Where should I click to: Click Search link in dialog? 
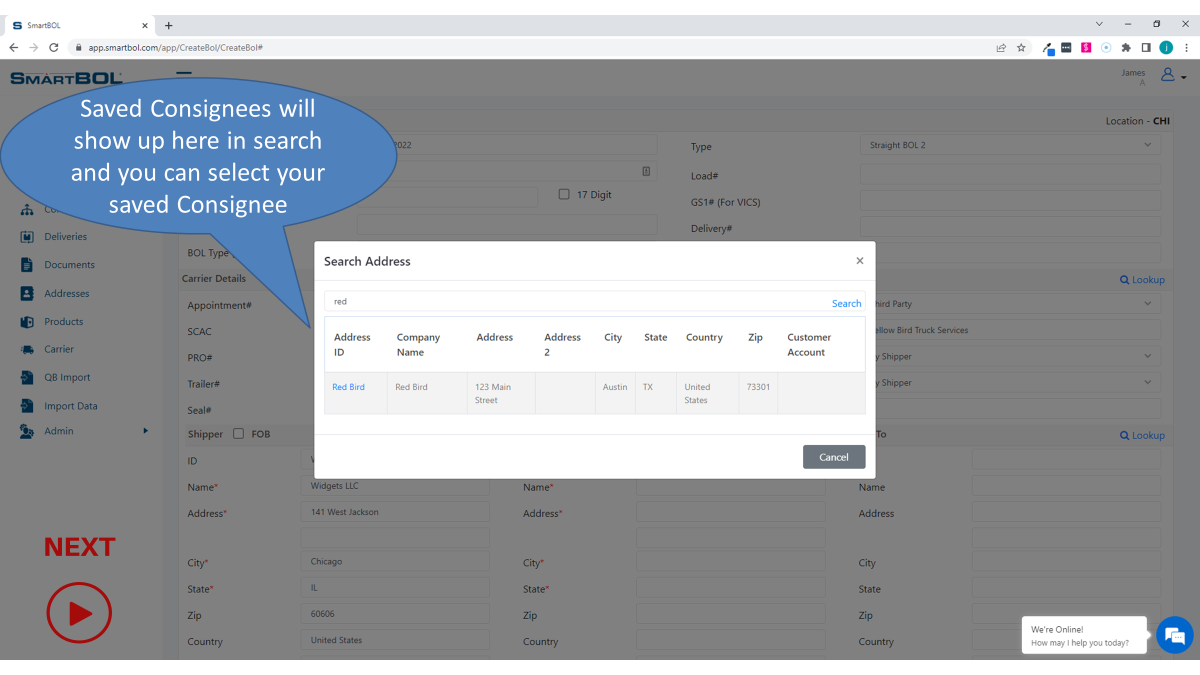tap(846, 303)
